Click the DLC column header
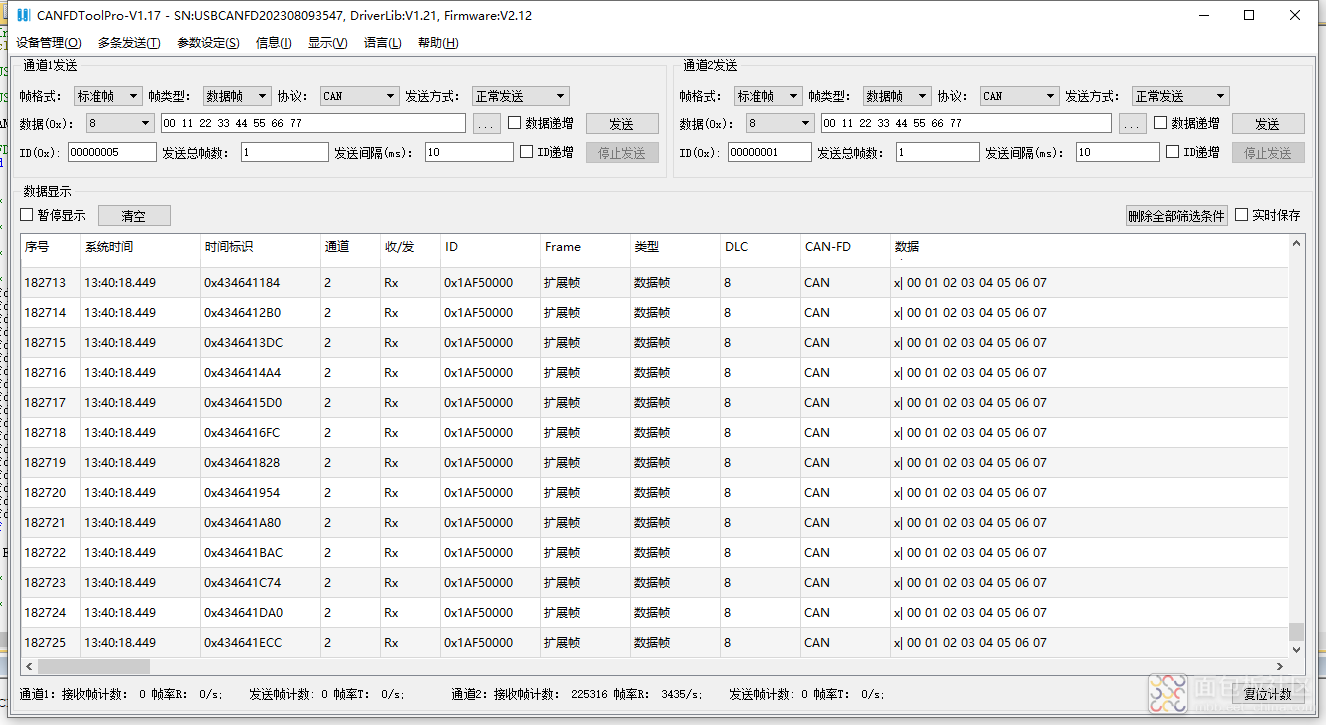The height and width of the screenshot is (725, 1326). click(x=760, y=247)
